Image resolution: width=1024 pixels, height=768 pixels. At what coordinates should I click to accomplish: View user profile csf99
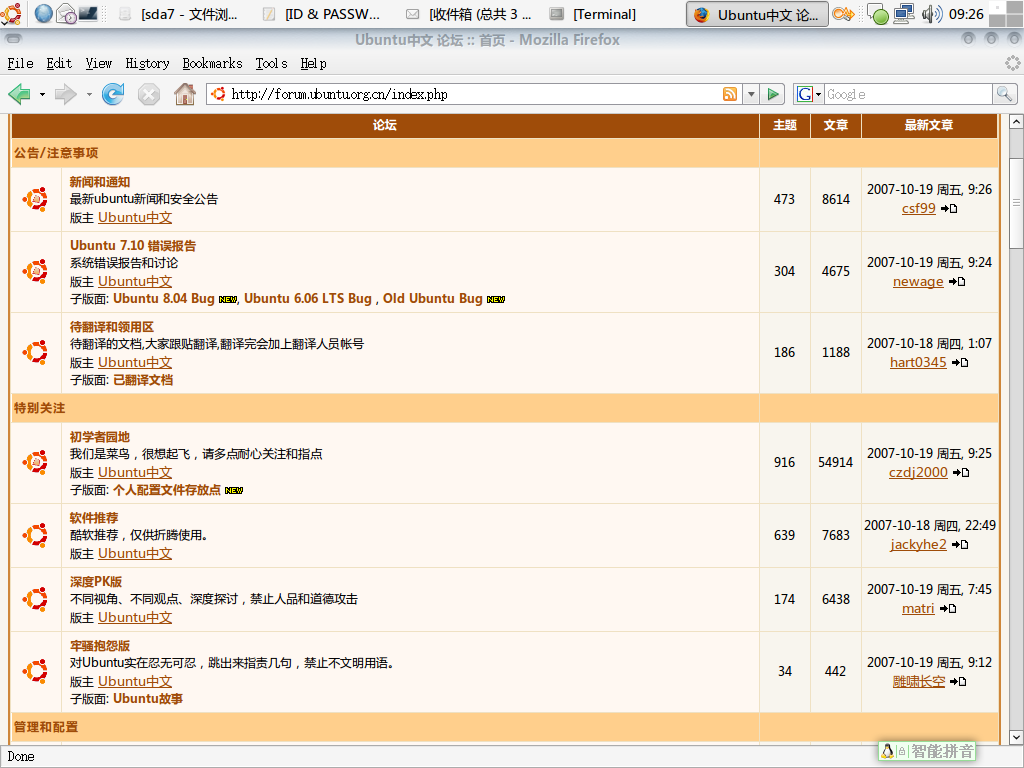coord(918,208)
